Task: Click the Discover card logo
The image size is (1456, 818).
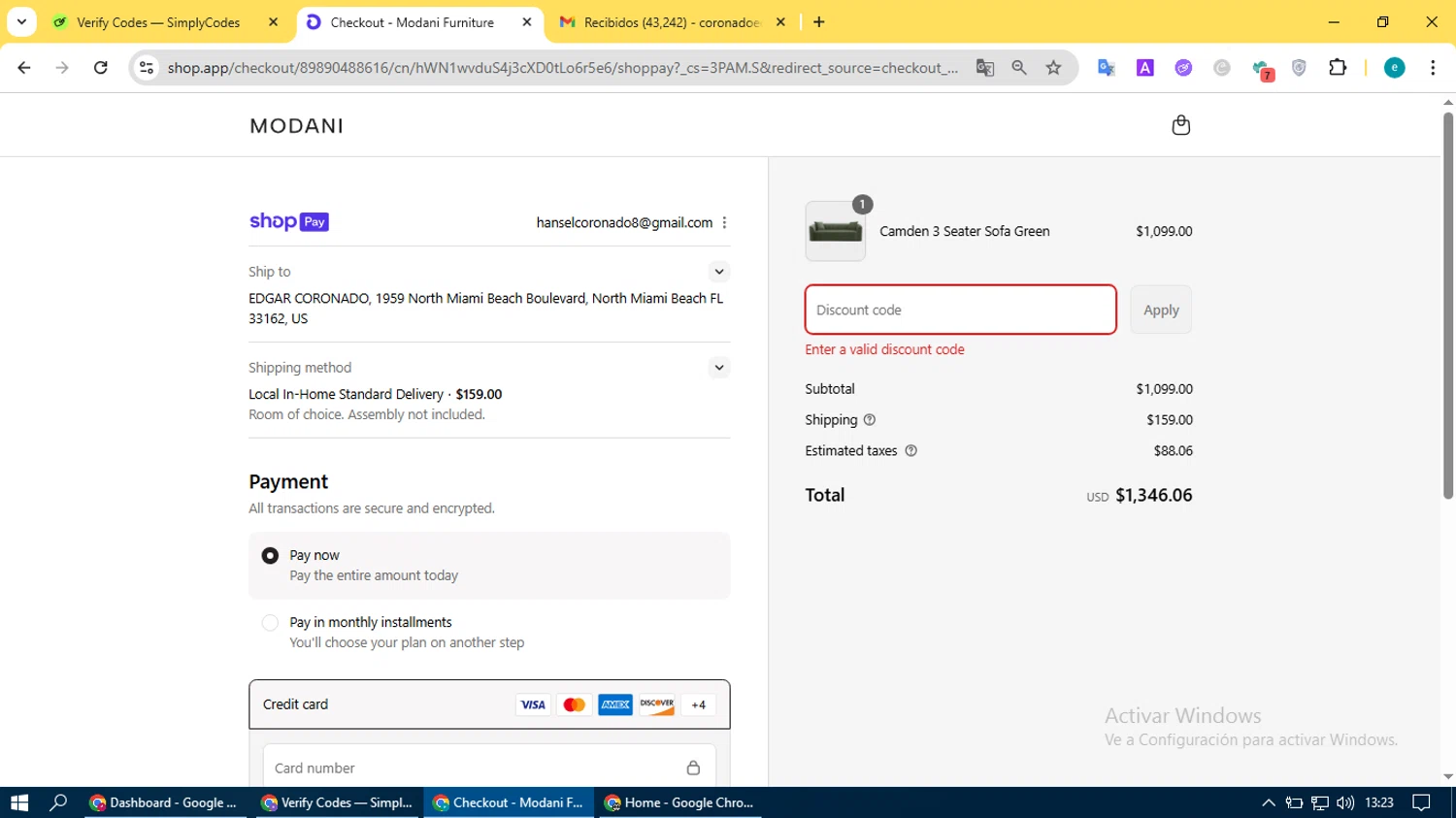Action: (x=657, y=704)
